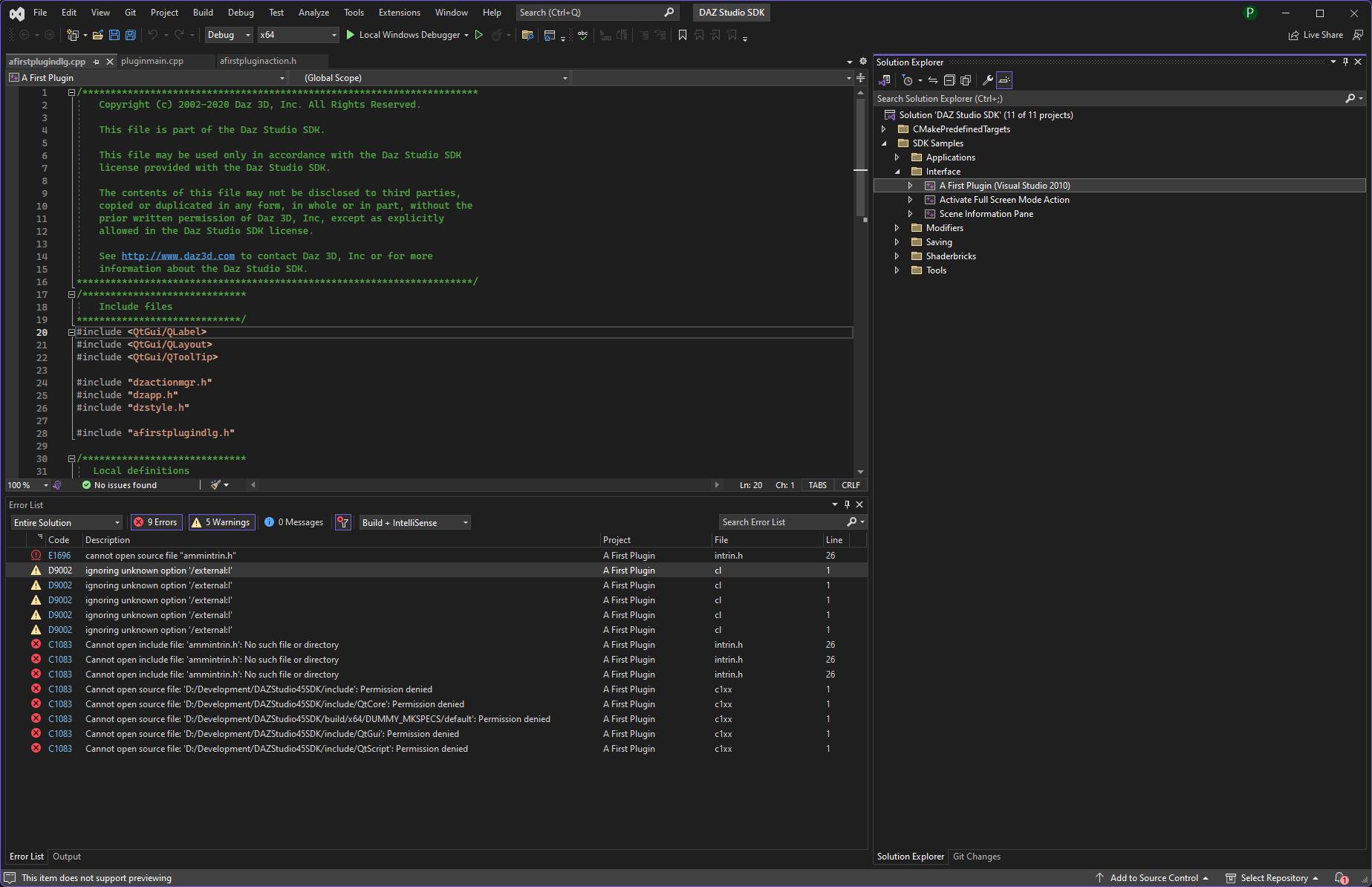Screen dimensions: 1372x887
Task: Open the Extensions menu
Action: (399, 13)
